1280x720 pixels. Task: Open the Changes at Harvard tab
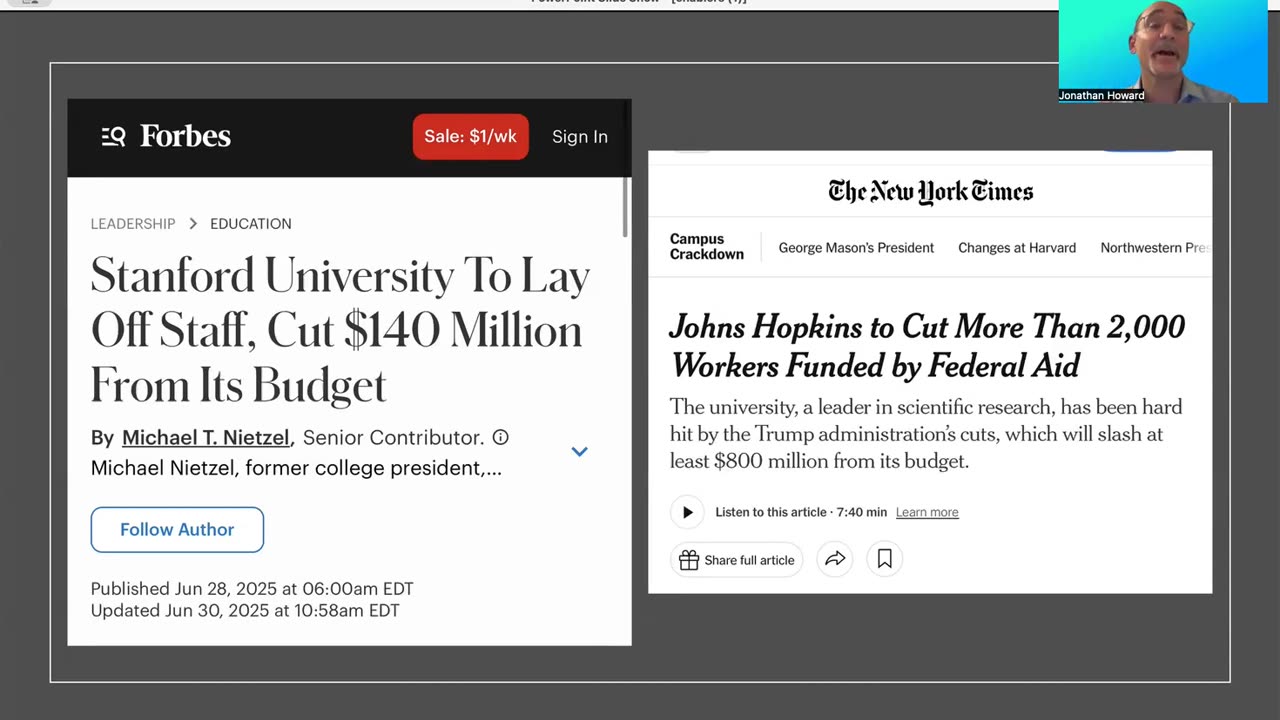pyautogui.click(x=1017, y=248)
